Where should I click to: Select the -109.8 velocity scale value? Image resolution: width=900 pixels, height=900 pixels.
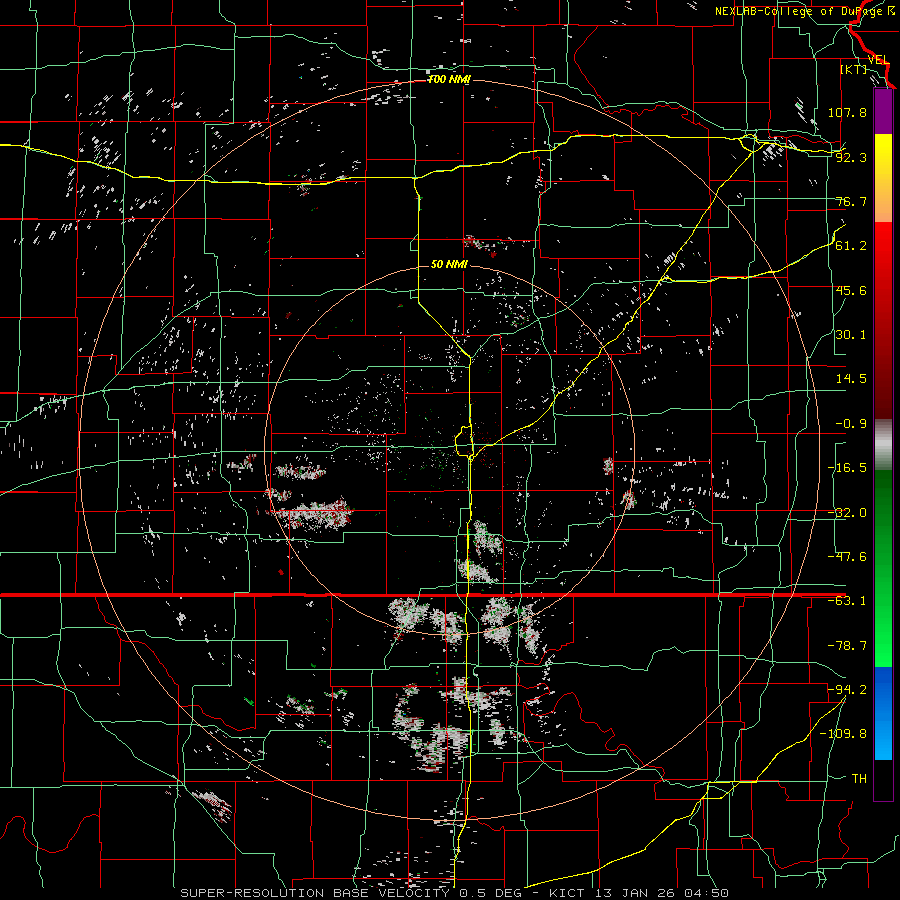[844, 734]
